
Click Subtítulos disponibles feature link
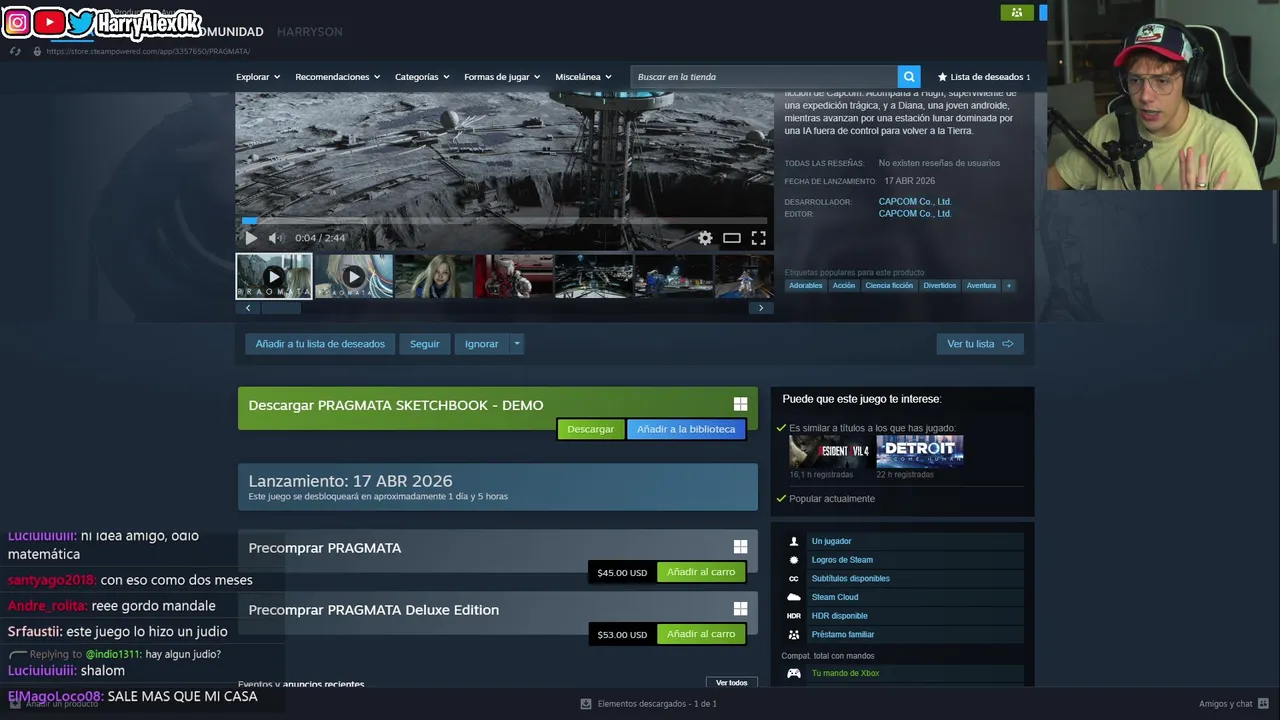click(851, 579)
